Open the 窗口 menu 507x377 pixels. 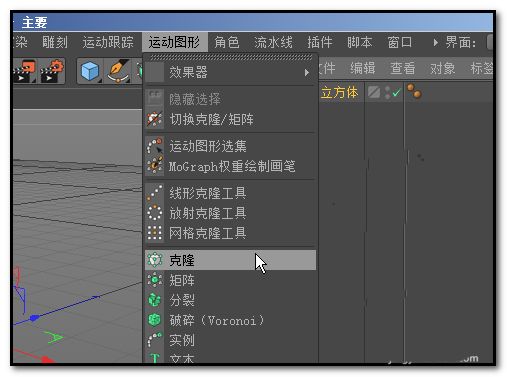tap(399, 42)
